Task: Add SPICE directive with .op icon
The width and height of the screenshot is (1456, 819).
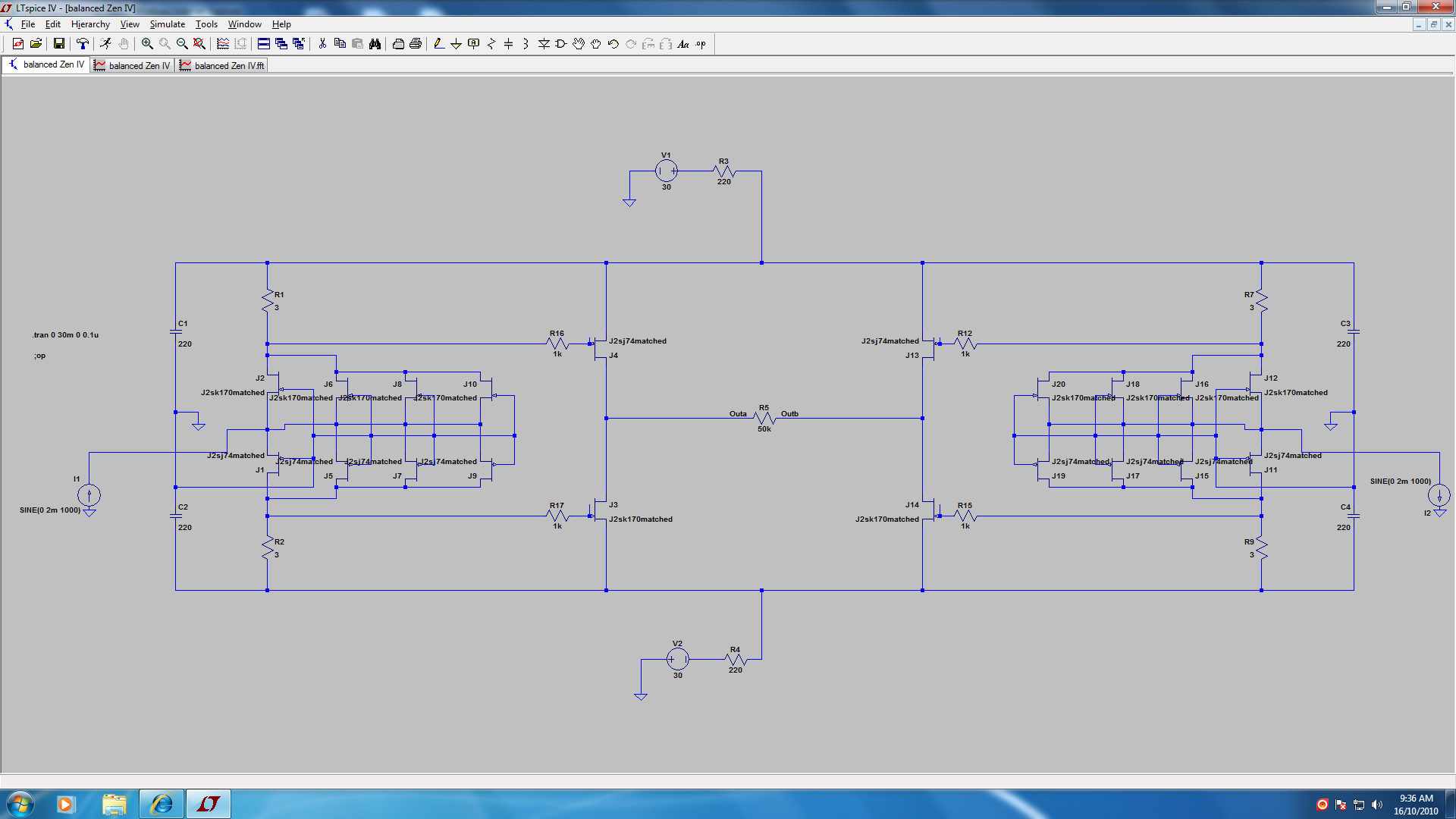Action: 701,44
